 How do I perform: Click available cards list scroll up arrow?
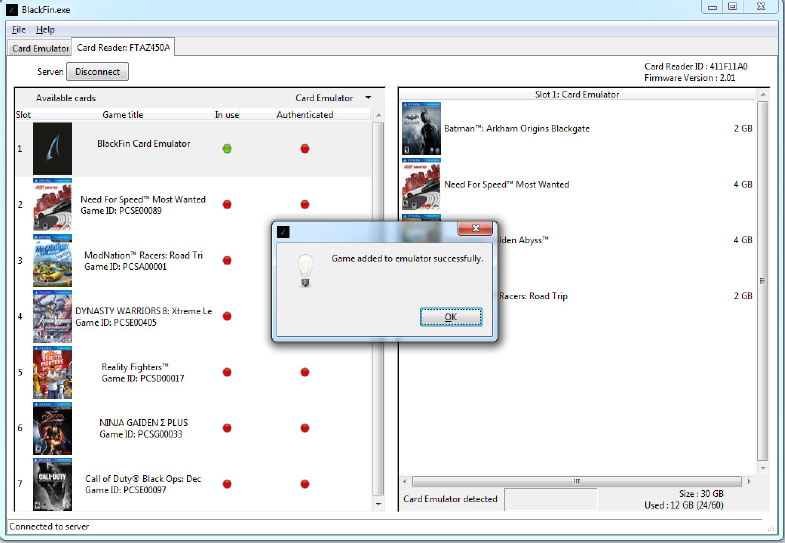[x=378, y=115]
